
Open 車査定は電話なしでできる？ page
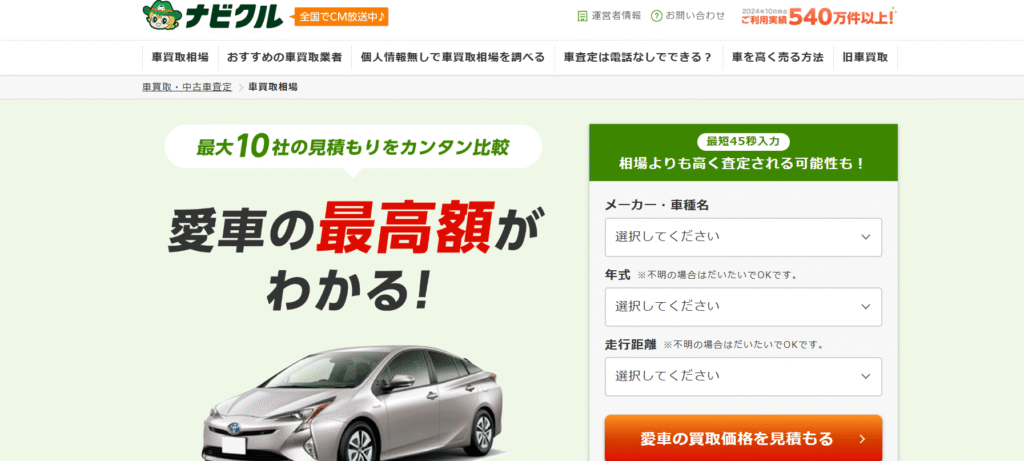(638, 57)
